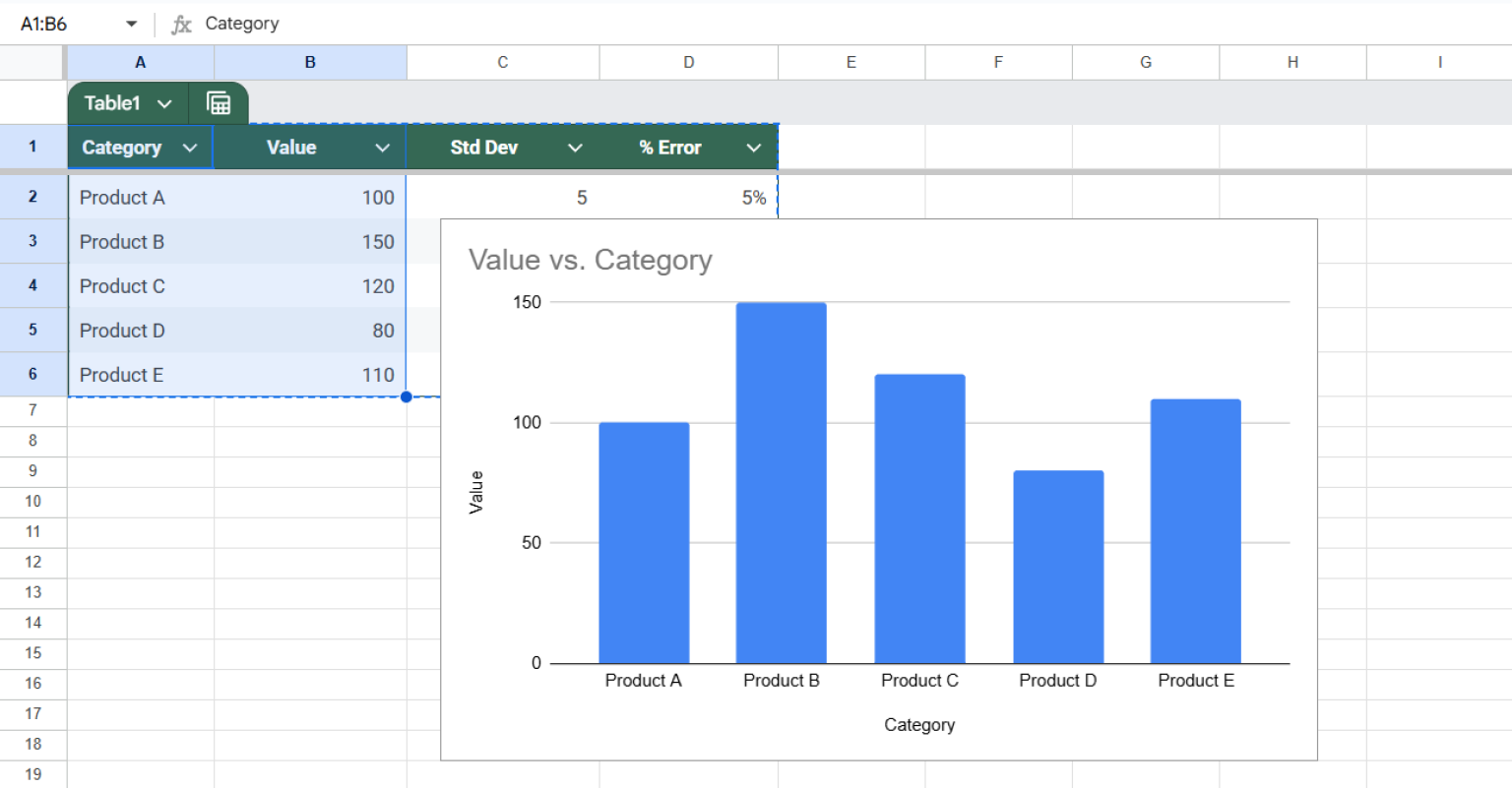Open the Name Box range dropdown arrow
The width and height of the screenshot is (1512, 788).
pos(129,23)
